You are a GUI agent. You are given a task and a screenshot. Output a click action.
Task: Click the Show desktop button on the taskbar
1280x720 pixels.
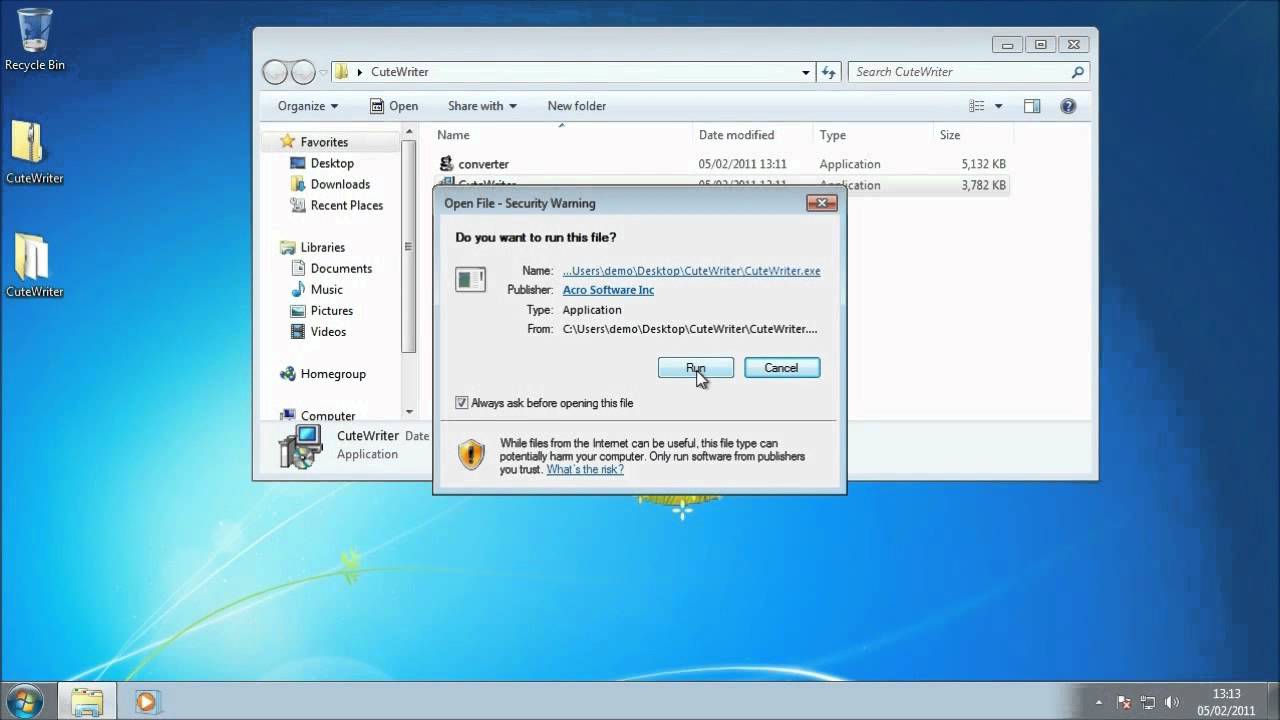[1272, 701]
